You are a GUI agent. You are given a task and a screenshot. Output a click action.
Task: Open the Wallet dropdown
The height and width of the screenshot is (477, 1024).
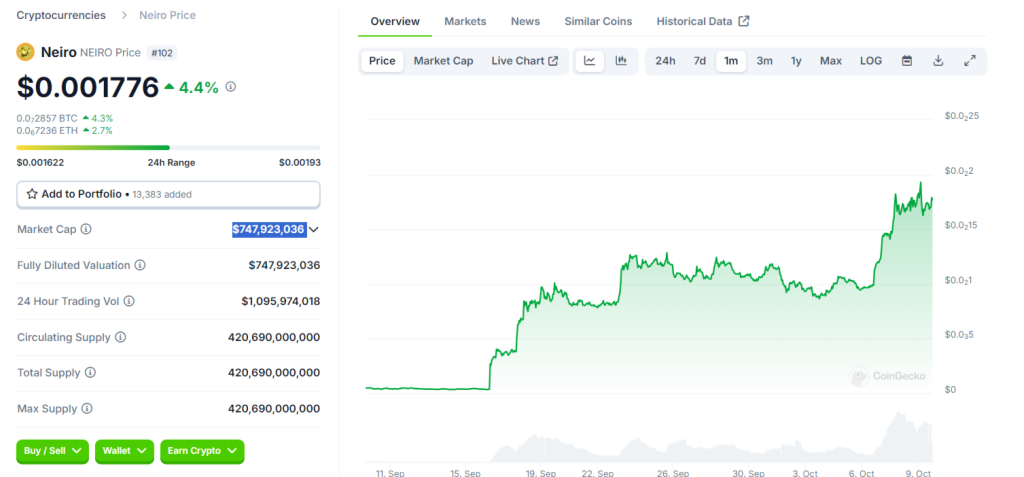click(x=125, y=451)
